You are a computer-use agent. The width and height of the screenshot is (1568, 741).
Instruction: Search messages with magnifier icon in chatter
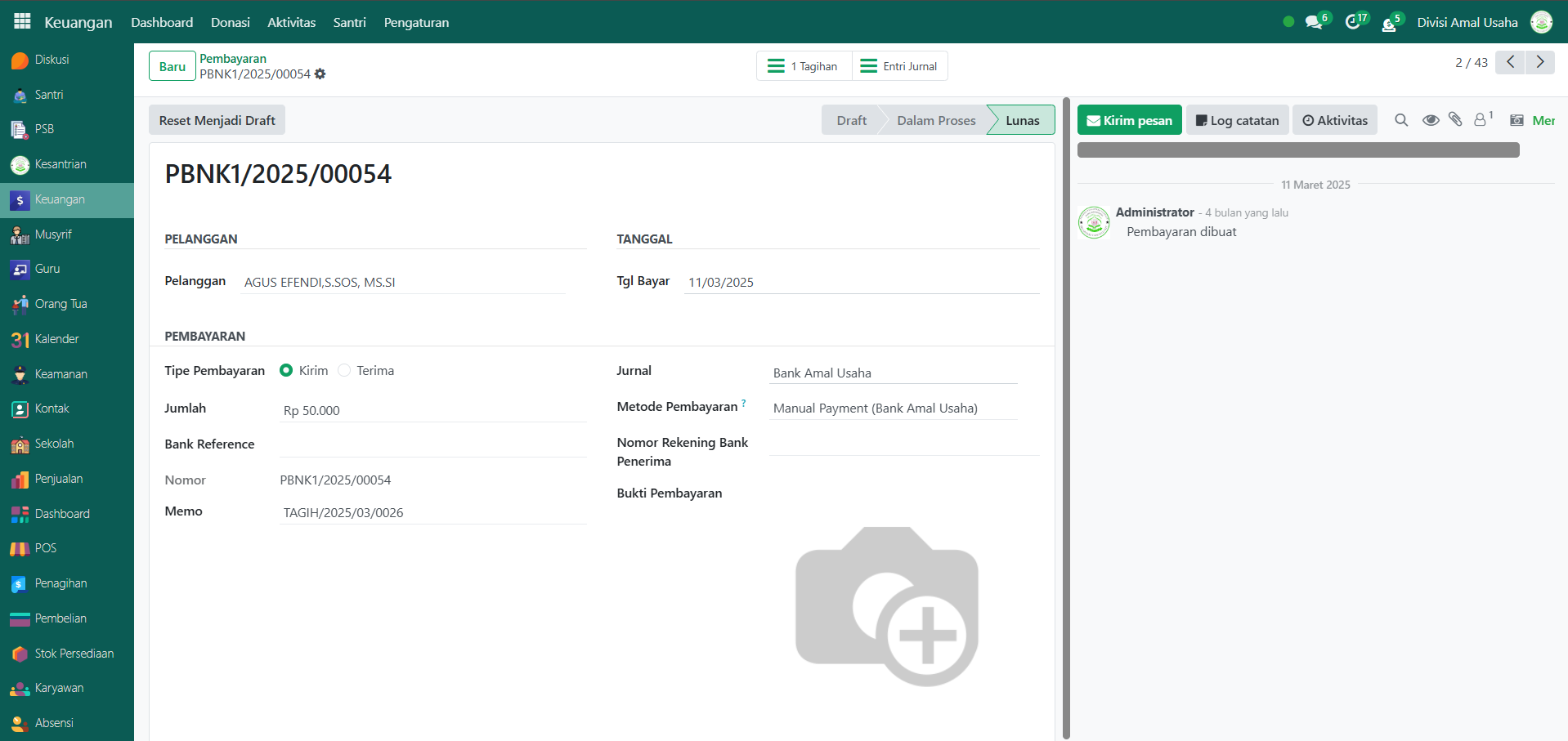pos(1401,120)
